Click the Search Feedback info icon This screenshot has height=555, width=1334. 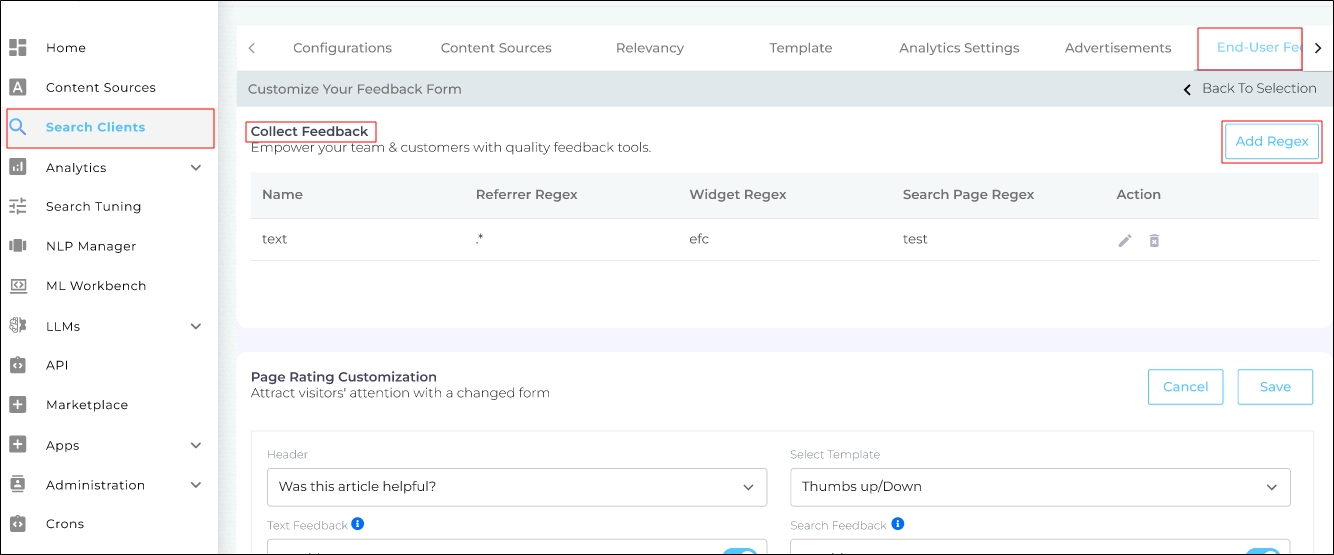pos(898,524)
